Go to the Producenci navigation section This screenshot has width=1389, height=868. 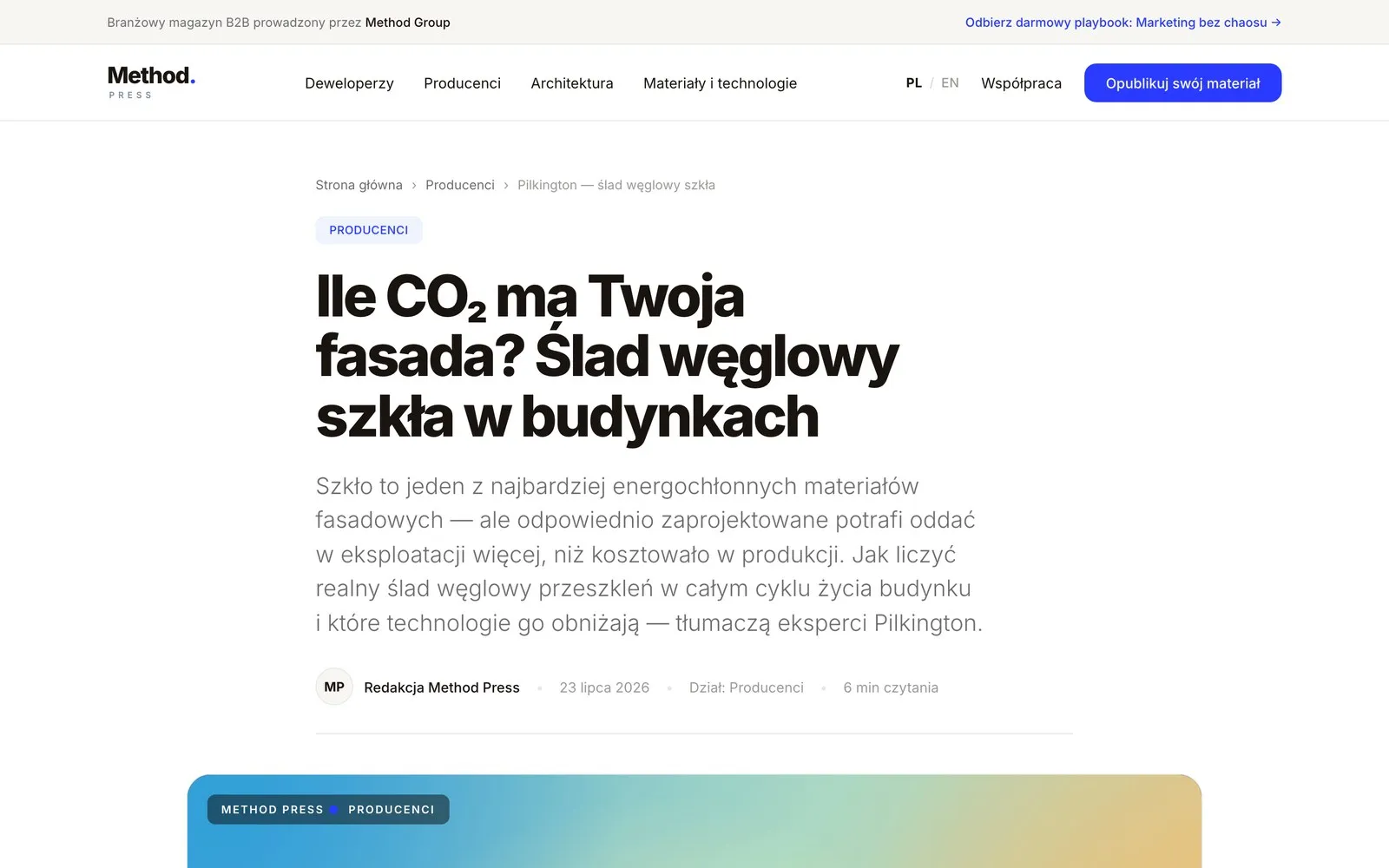462,83
